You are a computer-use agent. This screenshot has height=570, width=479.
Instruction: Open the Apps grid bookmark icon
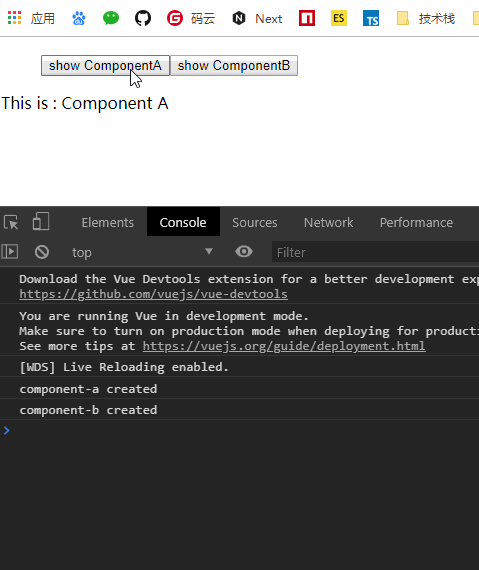pos(15,18)
